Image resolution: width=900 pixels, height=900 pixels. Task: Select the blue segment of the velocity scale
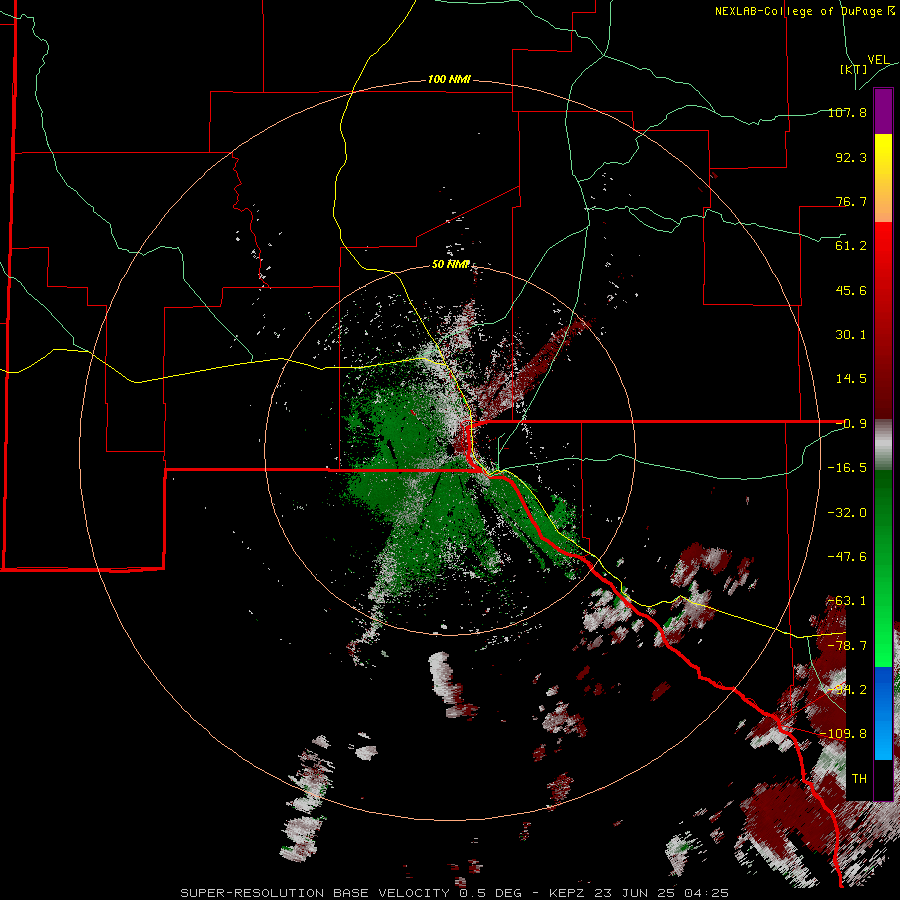883,713
